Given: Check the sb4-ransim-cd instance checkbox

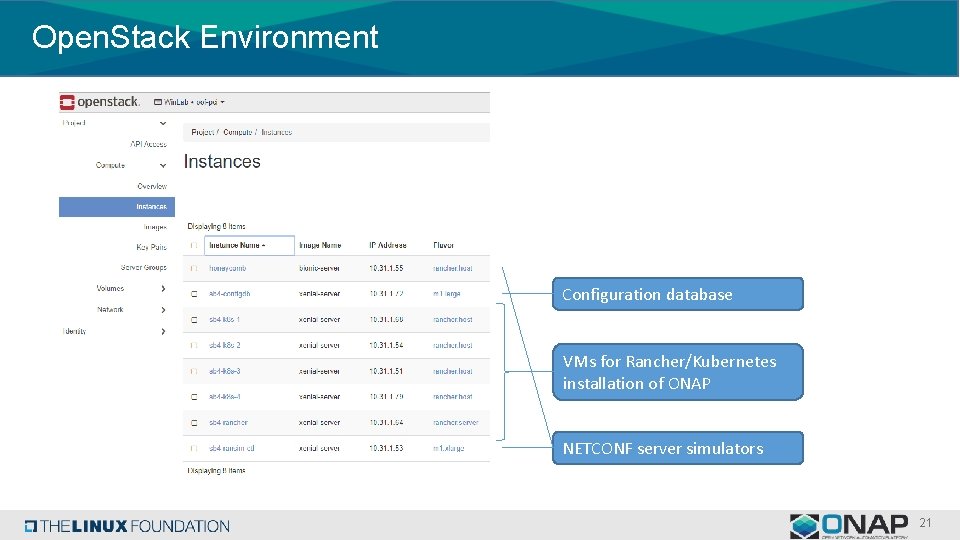Looking at the screenshot, I should click(194, 448).
